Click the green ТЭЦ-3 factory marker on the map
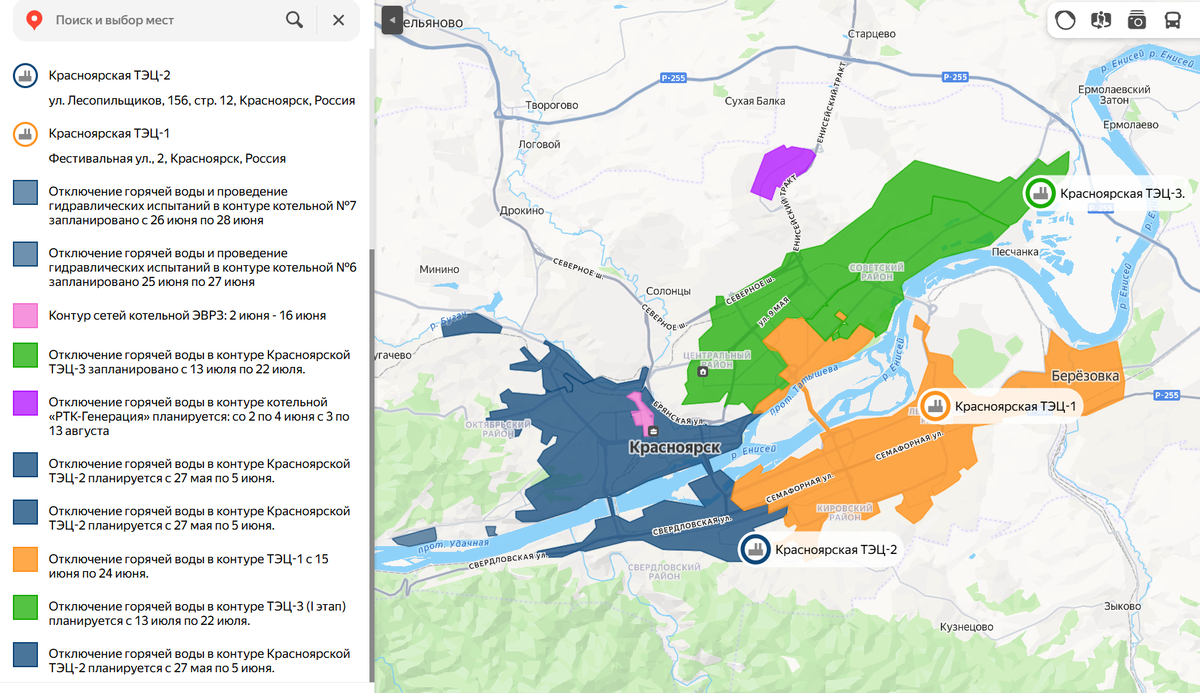1200x693 pixels. [1039, 193]
